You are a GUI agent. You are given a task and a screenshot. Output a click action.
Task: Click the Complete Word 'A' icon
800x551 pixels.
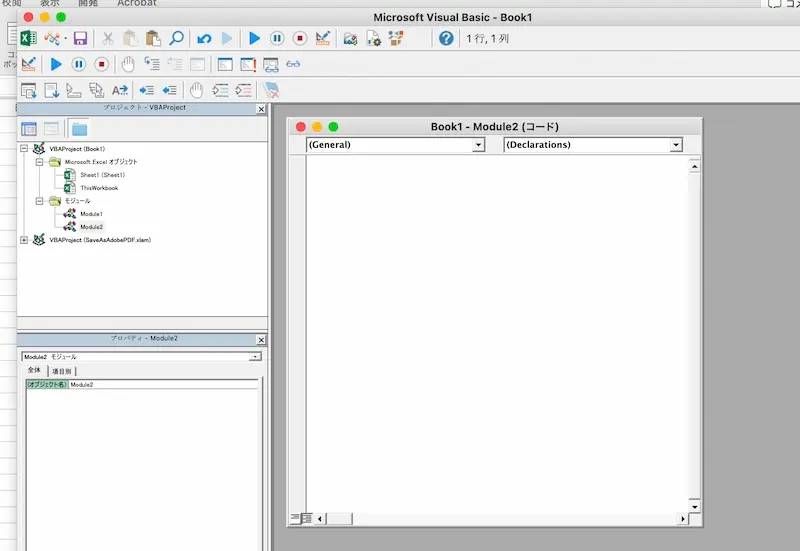click(x=120, y=91)
